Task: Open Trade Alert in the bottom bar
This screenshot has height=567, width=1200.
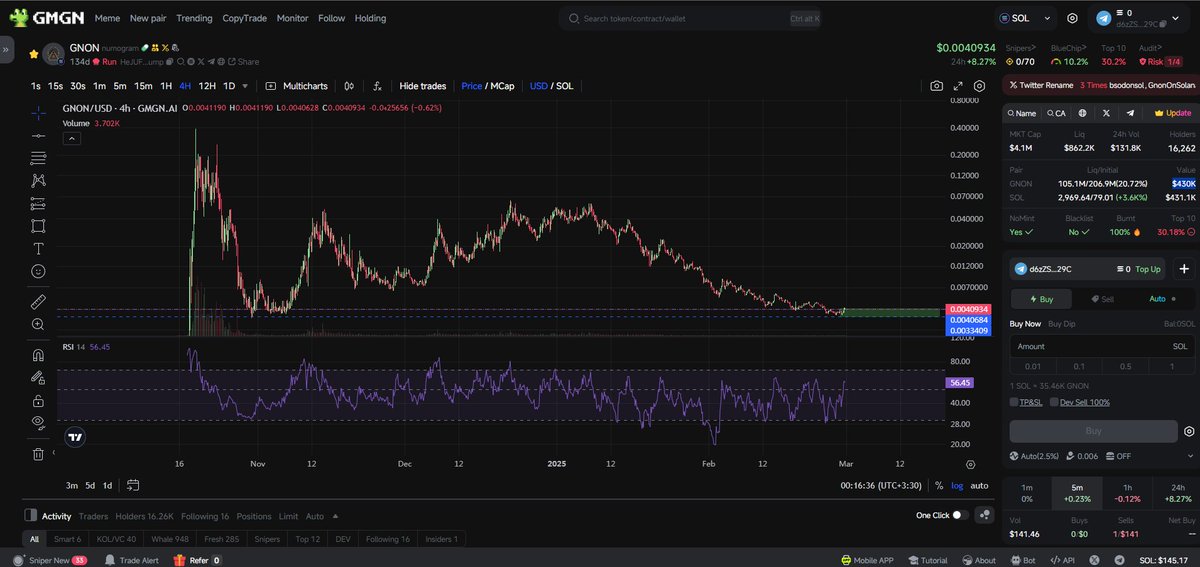Action: (x=131, y=560)
